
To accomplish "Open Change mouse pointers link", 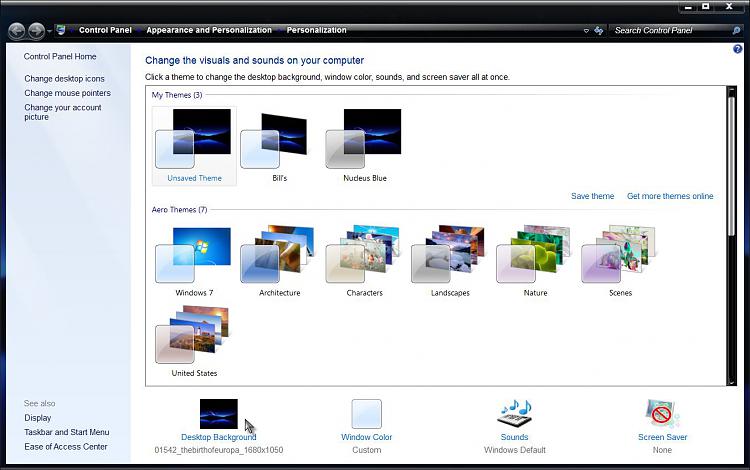I will click(67, 93).
